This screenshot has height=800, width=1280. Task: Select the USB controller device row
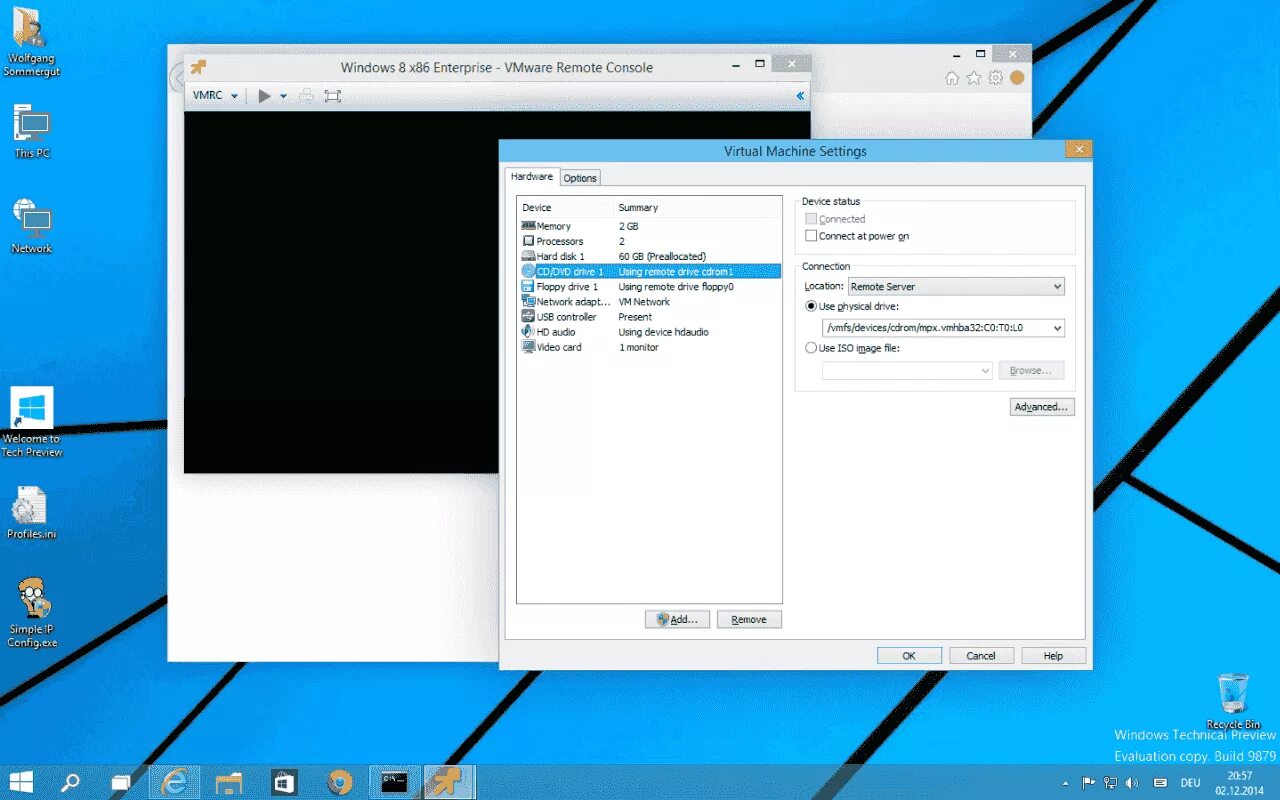pyautogui.click(x=649, y=316)
